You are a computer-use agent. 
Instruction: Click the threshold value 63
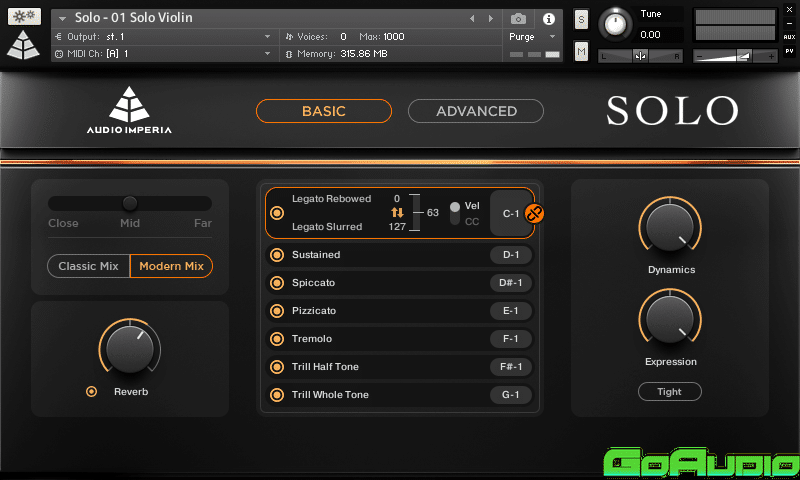click(x=433, y=212)
